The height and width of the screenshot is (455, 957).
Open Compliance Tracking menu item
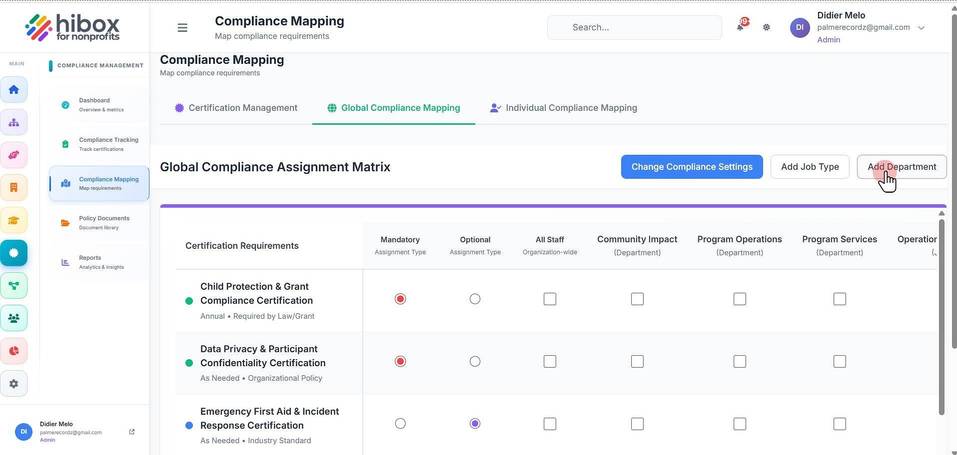click(99, 144)
